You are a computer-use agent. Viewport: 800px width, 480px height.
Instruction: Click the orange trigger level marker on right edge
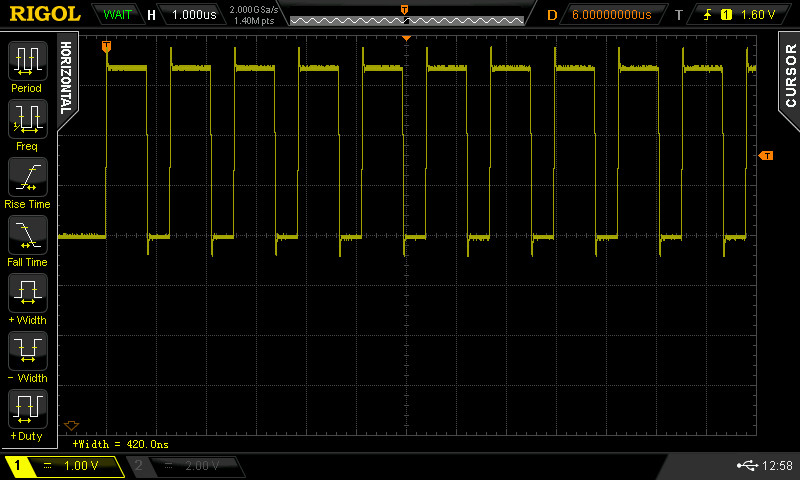click(x=766, y=155)
